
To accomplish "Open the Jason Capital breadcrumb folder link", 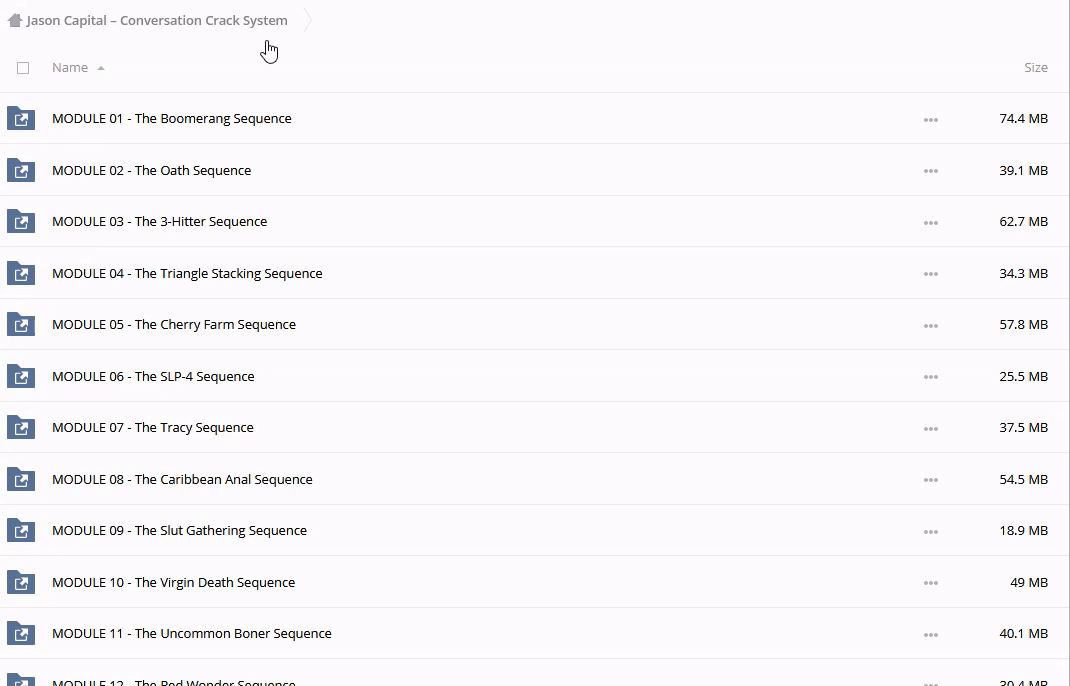I will coord(157,20).
